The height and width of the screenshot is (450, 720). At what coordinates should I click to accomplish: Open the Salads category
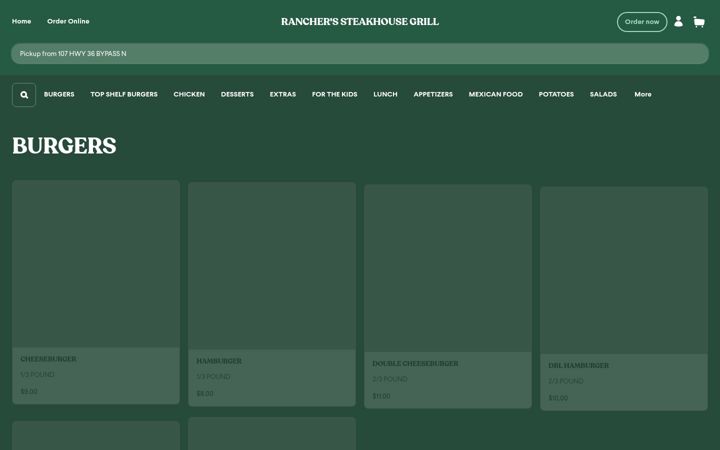pos(603,95)
